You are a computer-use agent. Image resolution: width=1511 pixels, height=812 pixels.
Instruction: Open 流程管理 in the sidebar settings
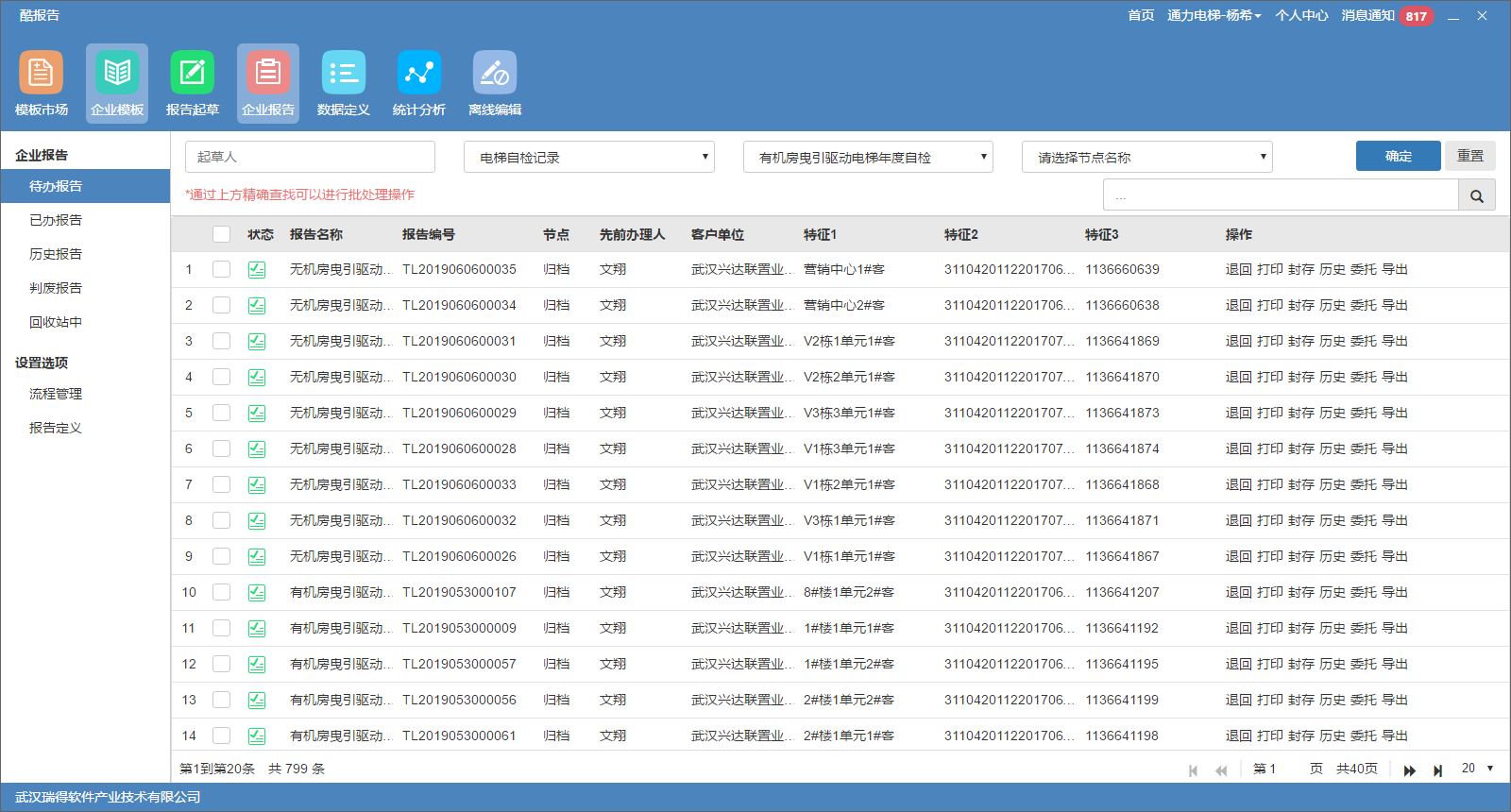[56, 394]
